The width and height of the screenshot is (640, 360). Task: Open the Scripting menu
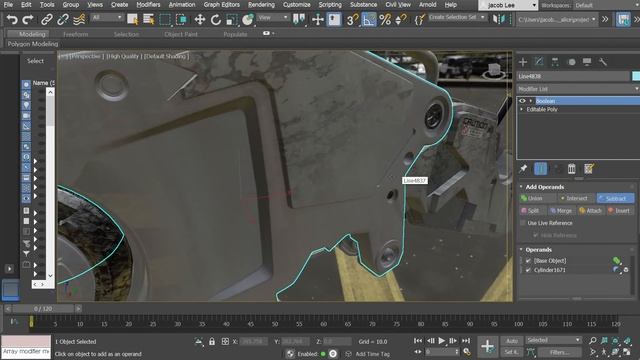pyautogui.click(x=330, y=5)
